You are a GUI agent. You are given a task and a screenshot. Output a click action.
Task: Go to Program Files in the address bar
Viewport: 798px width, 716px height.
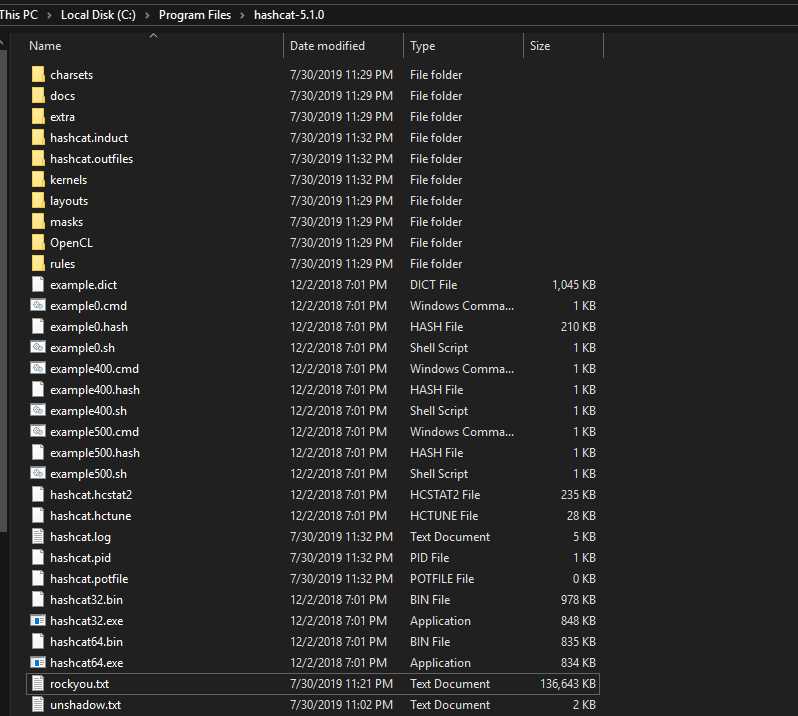[x=195, y=15]
